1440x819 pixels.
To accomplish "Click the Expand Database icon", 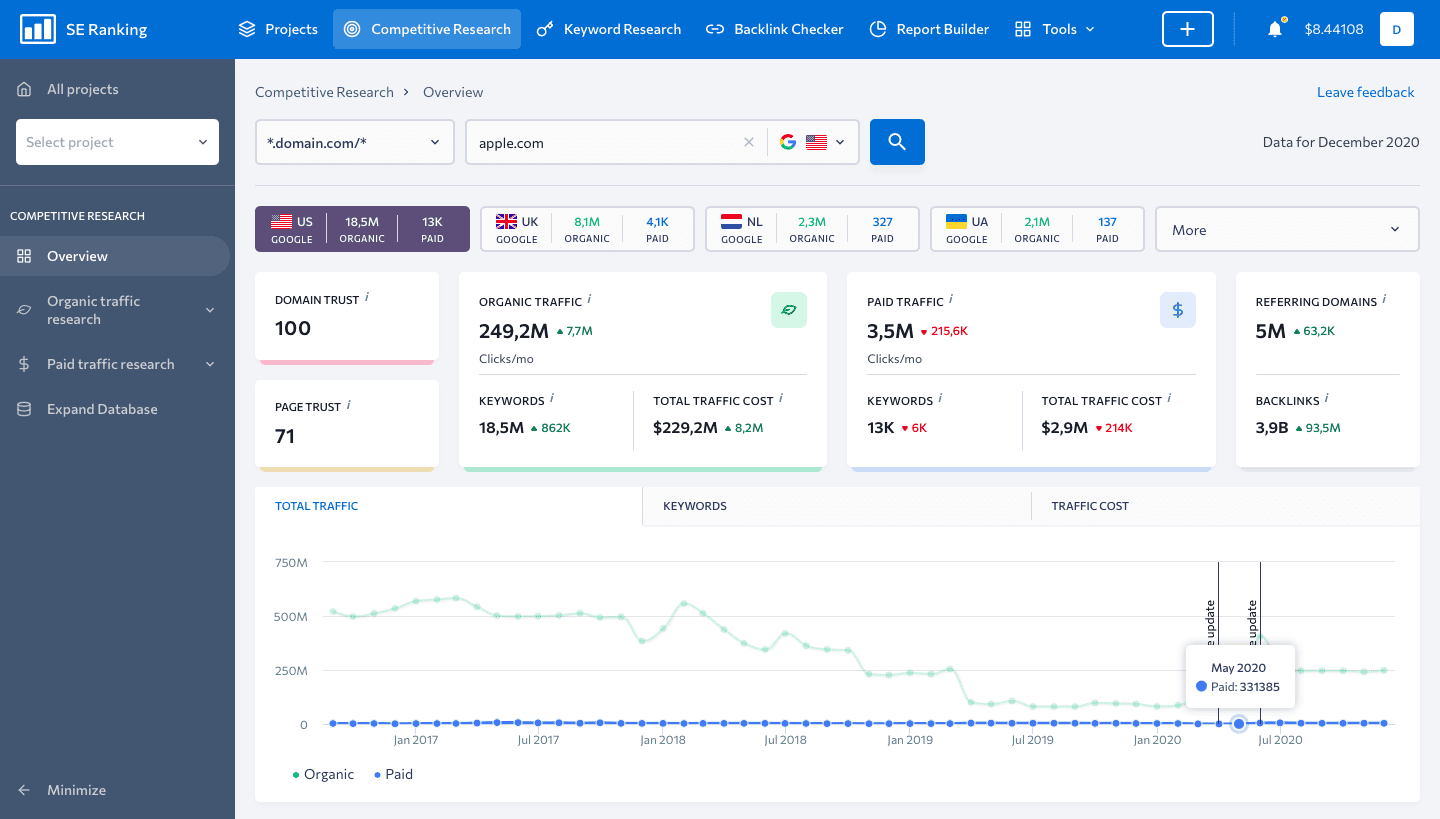I will tap(24, 409).
